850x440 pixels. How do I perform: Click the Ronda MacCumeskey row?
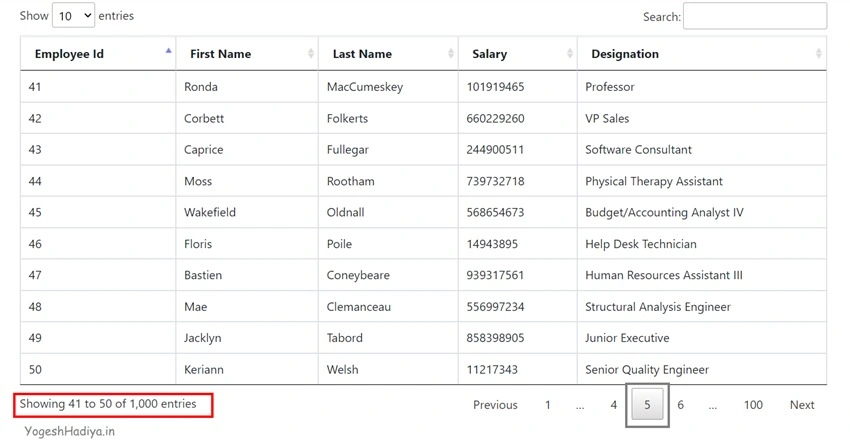[x=423, y=87]
